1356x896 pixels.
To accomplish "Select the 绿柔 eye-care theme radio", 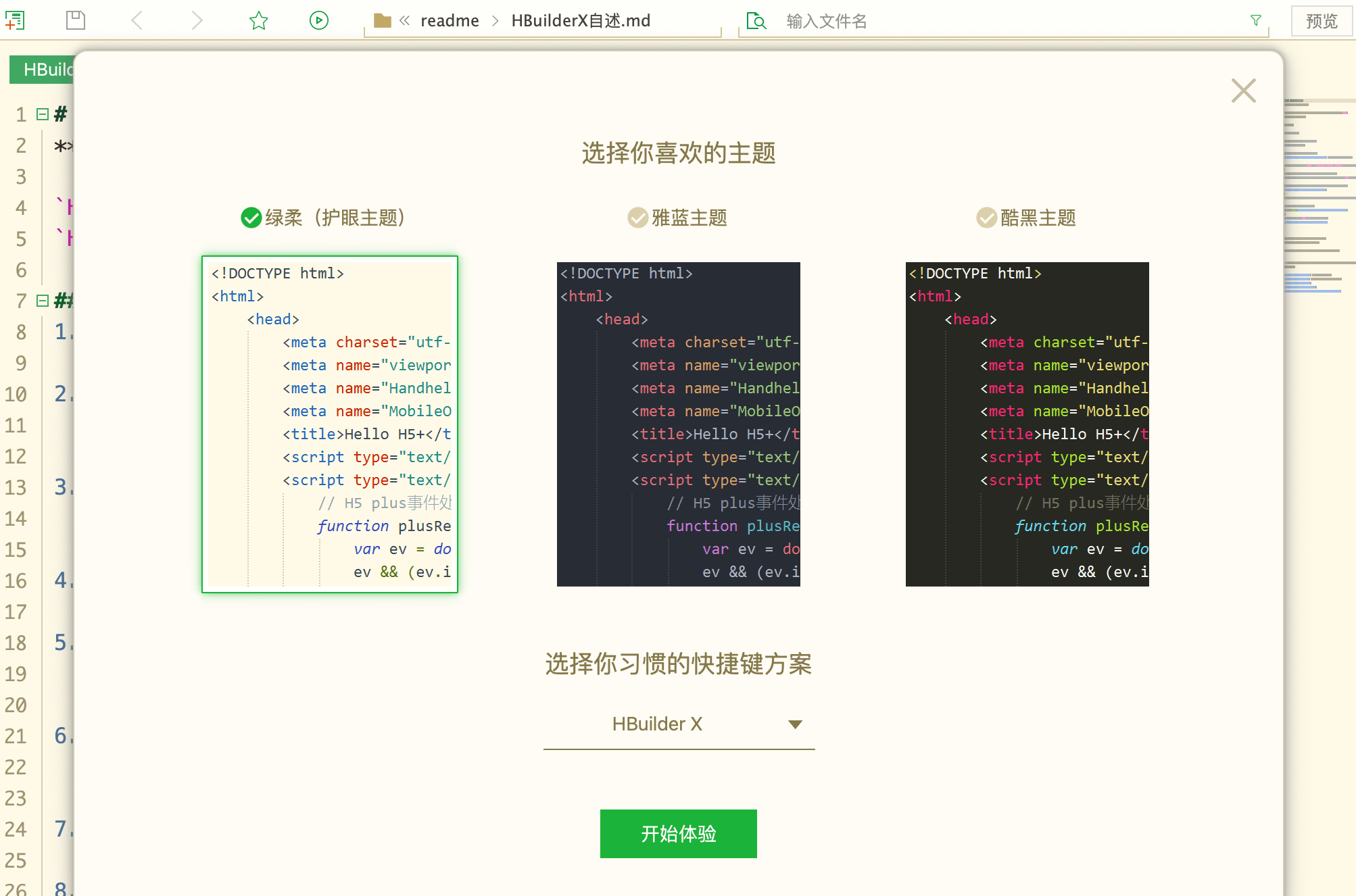I will [x=251, y=218].
